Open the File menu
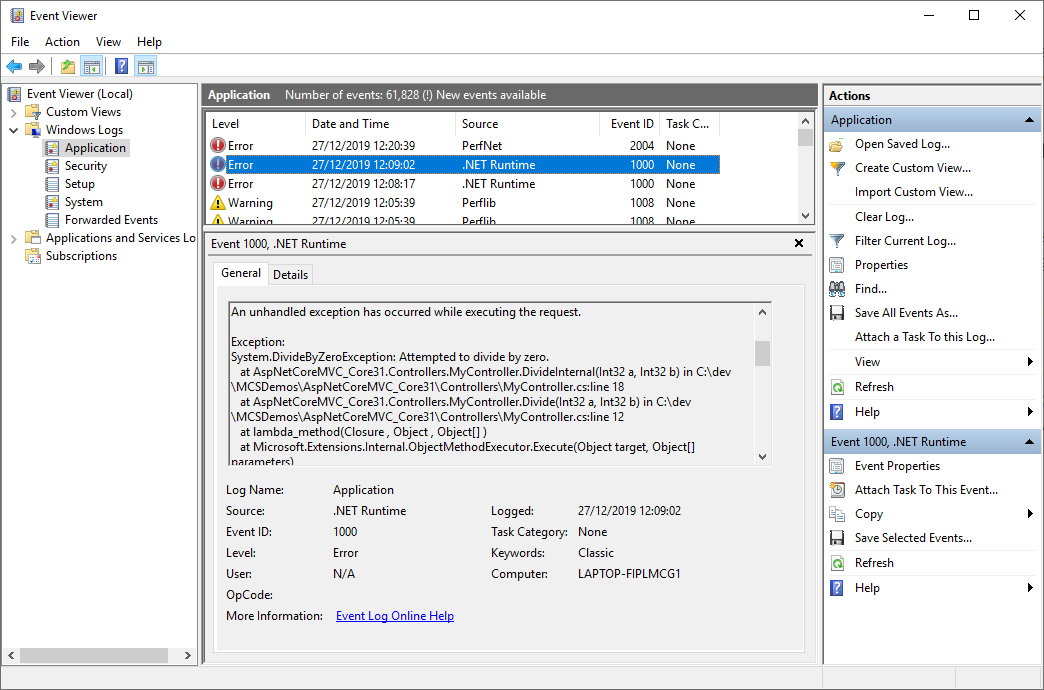The height and width of the screenshot is (690, 1044). (20, 41)
